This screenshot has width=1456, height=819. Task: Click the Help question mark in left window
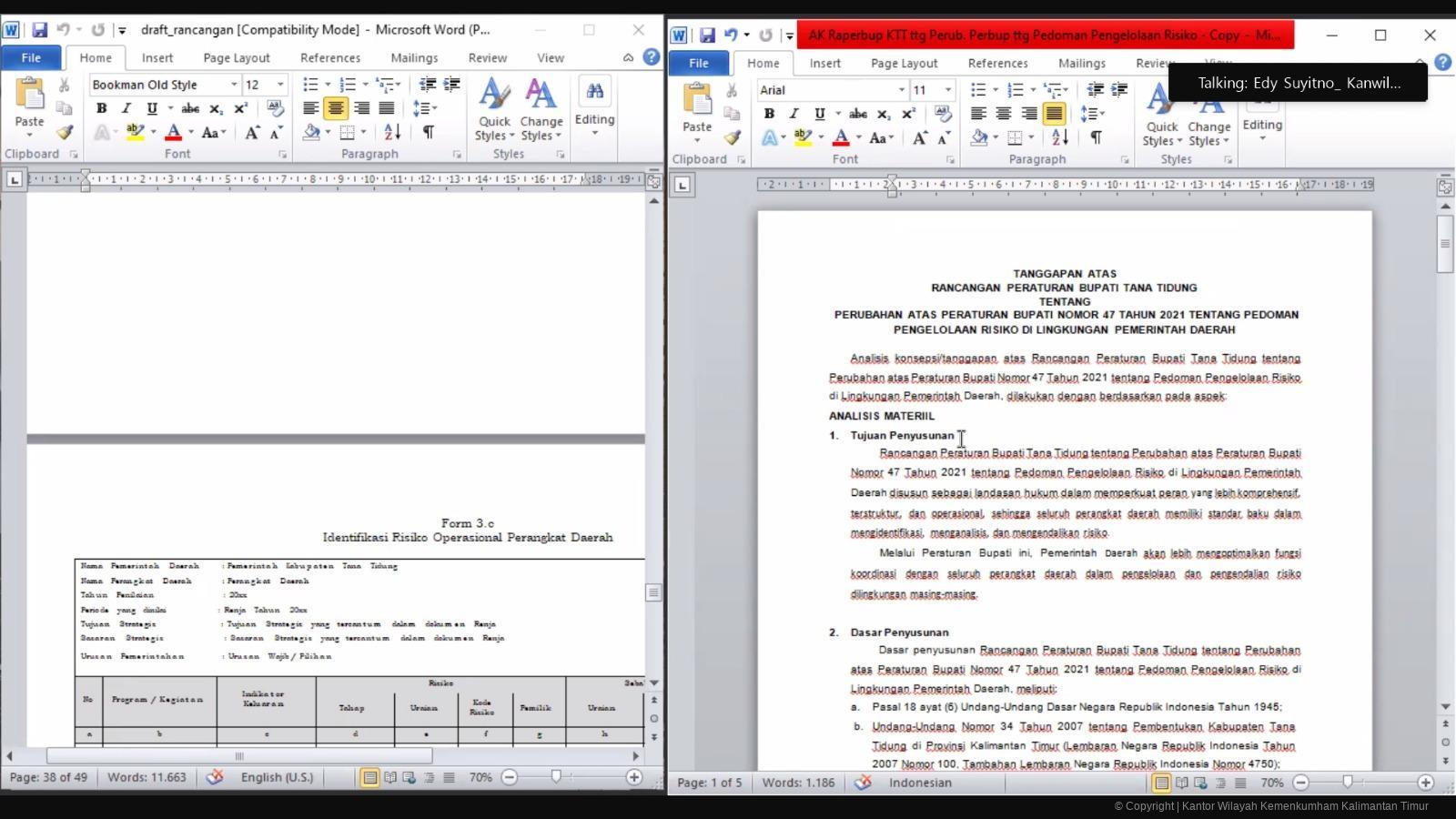pyautogui.click(x=651, y=57)
